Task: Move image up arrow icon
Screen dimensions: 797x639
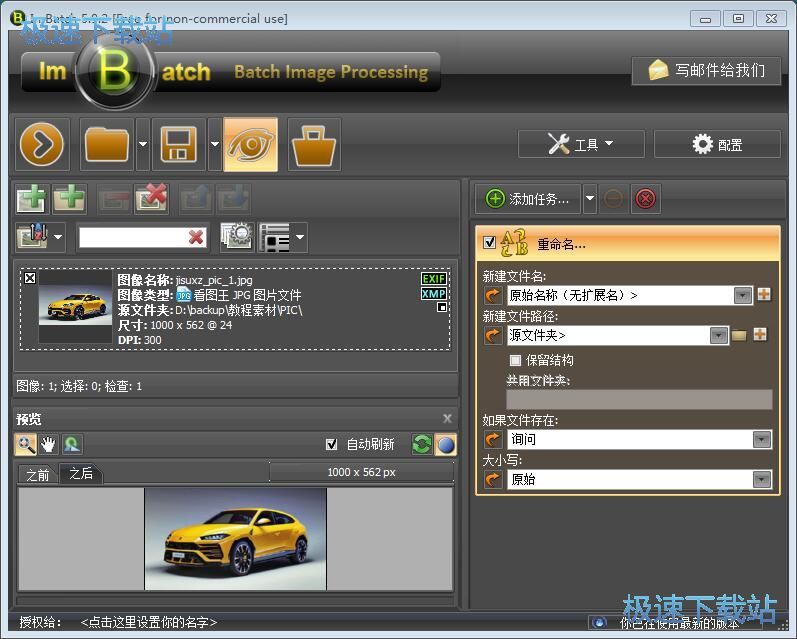Action: point(196,199)
